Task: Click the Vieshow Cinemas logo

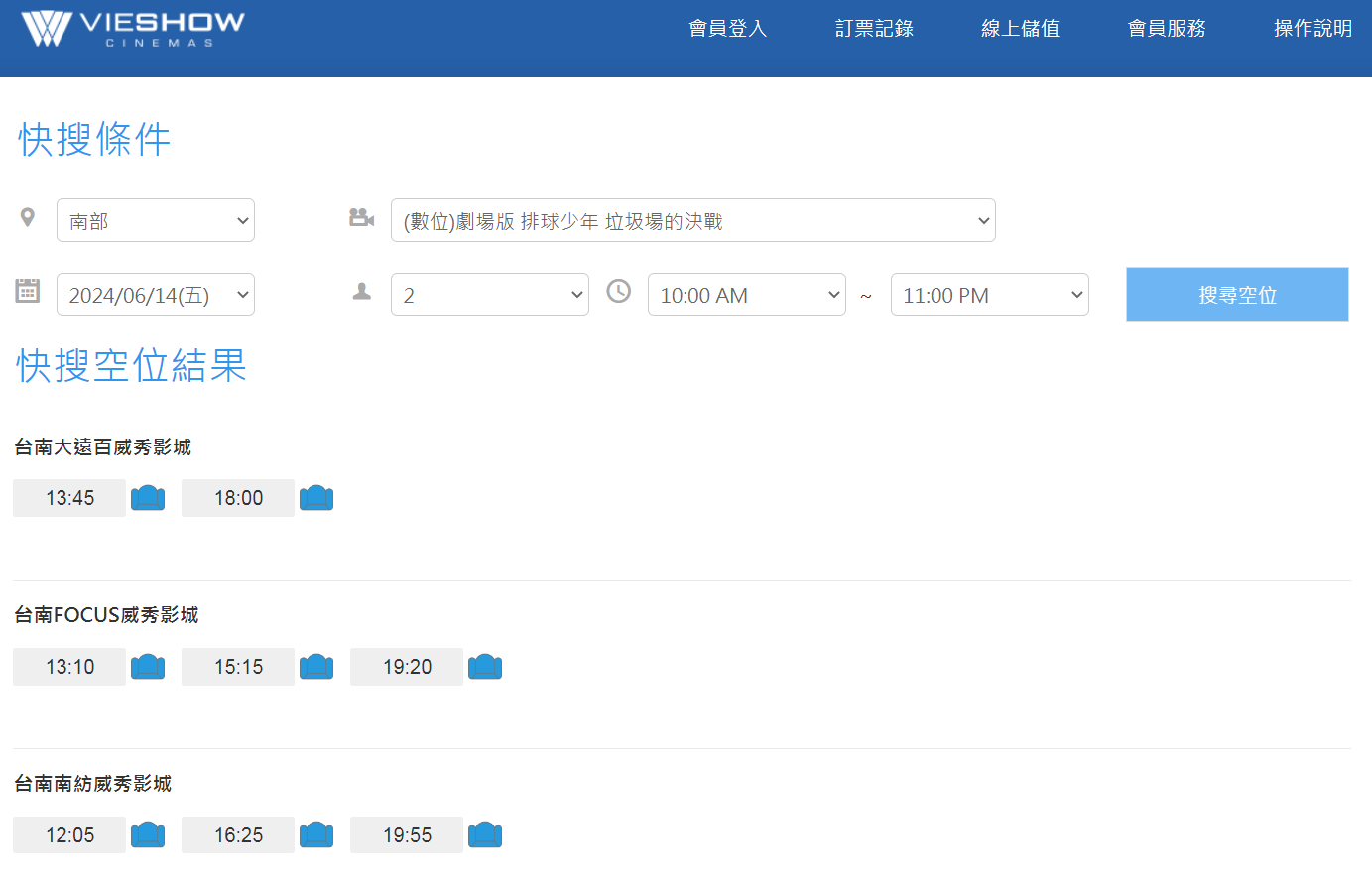Action: tap(133, 28)
